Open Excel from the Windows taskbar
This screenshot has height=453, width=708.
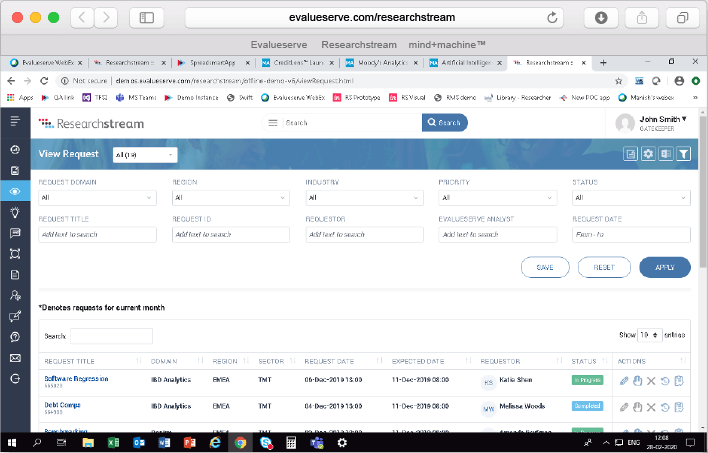point(113,443)
